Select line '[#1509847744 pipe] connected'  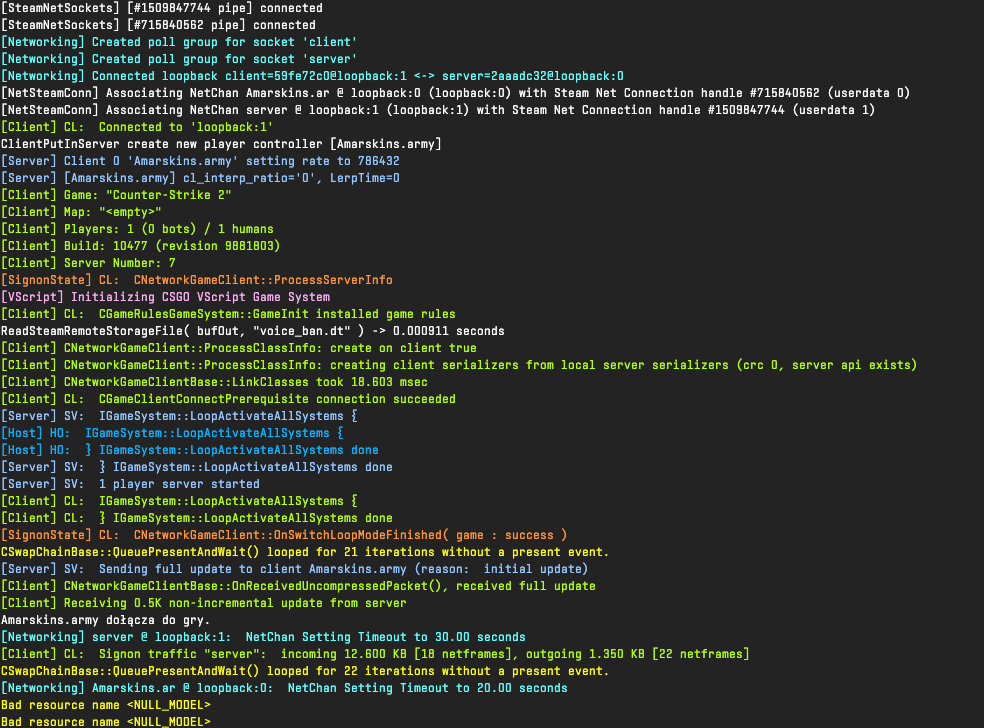click(162, 8)
